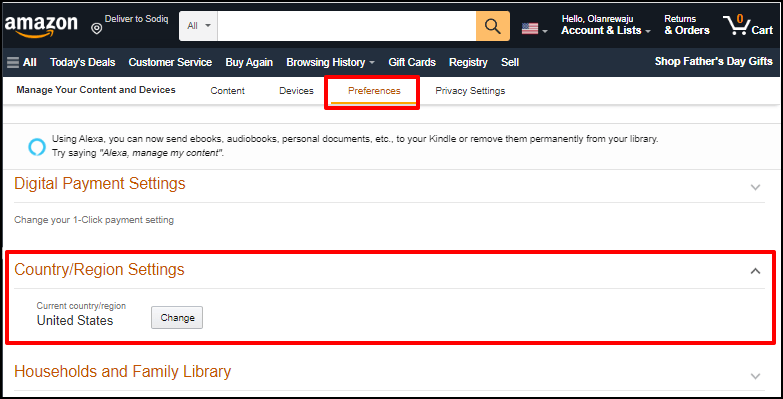Open Today's Deals

(82, 62)
